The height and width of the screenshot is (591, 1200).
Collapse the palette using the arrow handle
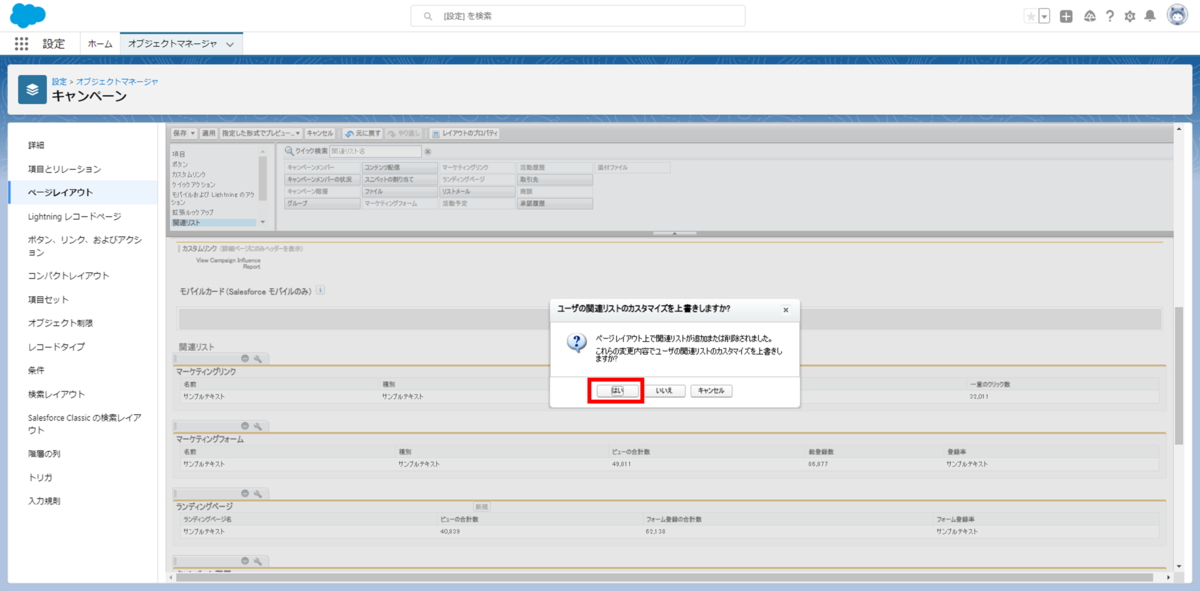pos(674,233)
